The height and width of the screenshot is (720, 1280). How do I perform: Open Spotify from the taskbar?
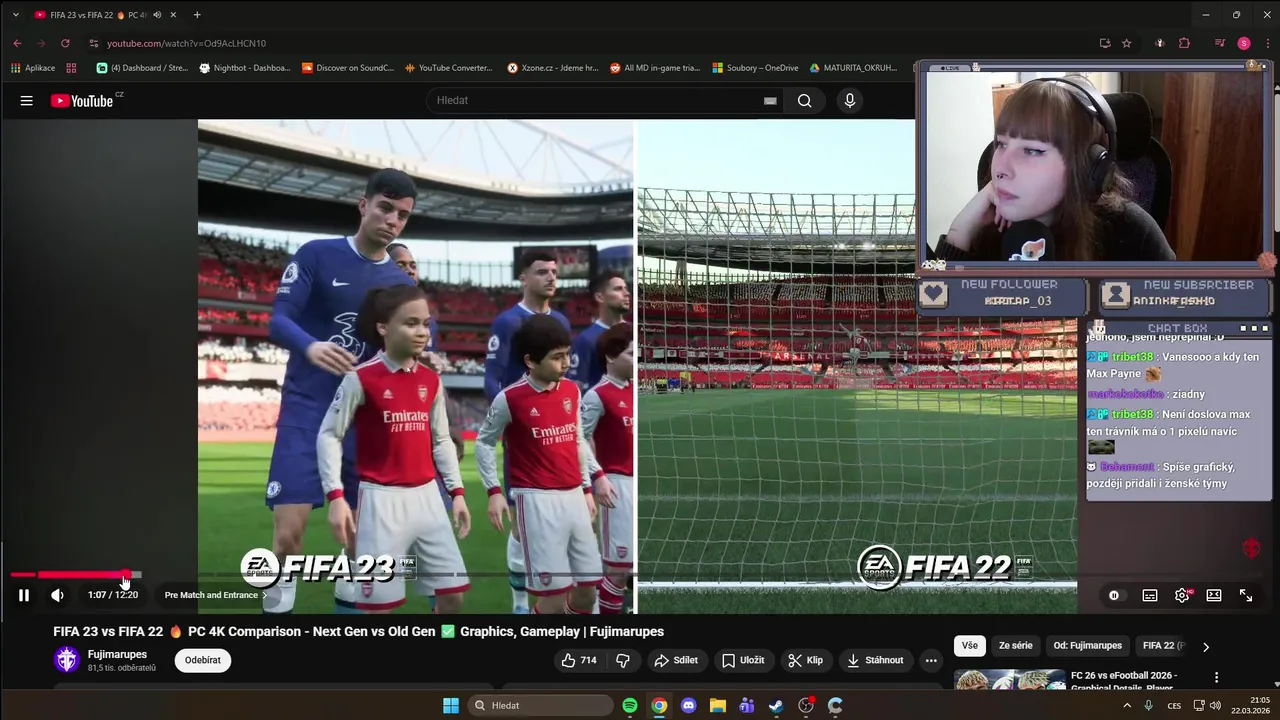coord(630,705)
